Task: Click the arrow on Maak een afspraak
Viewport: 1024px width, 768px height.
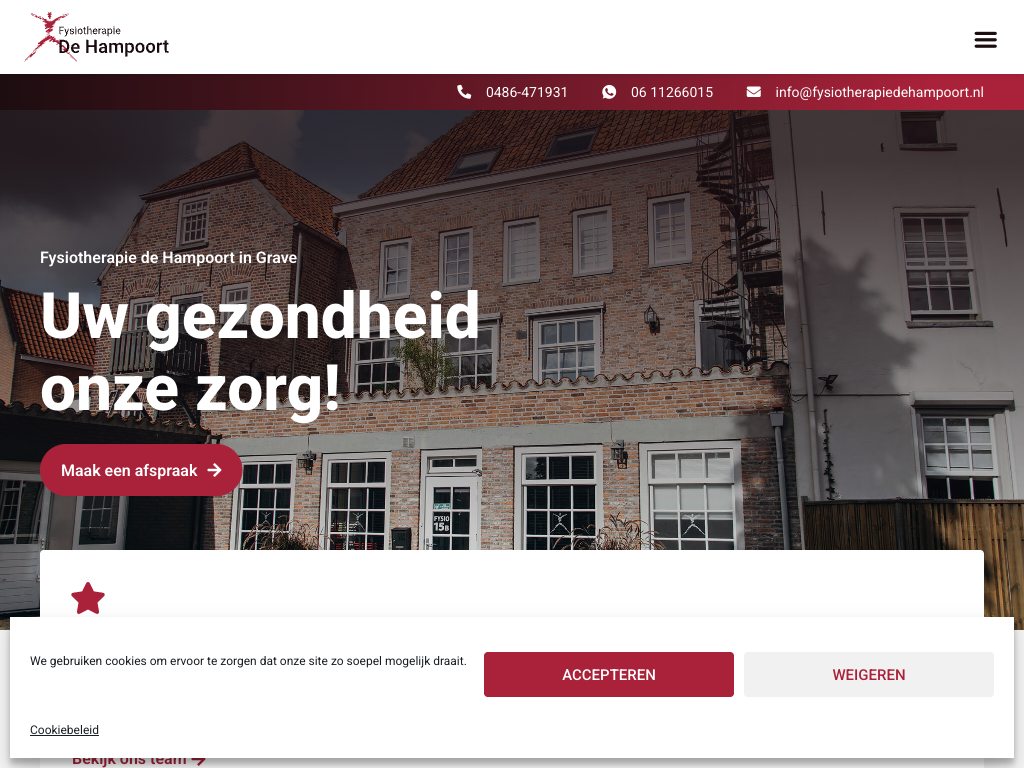Action: click(214, 470)
